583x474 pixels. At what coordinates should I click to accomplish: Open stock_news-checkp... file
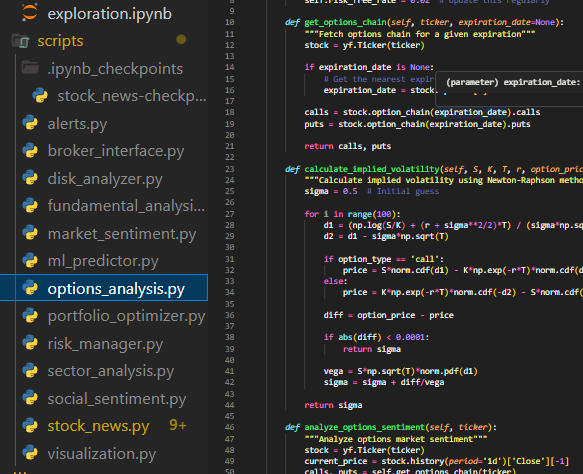pos(132,96)
